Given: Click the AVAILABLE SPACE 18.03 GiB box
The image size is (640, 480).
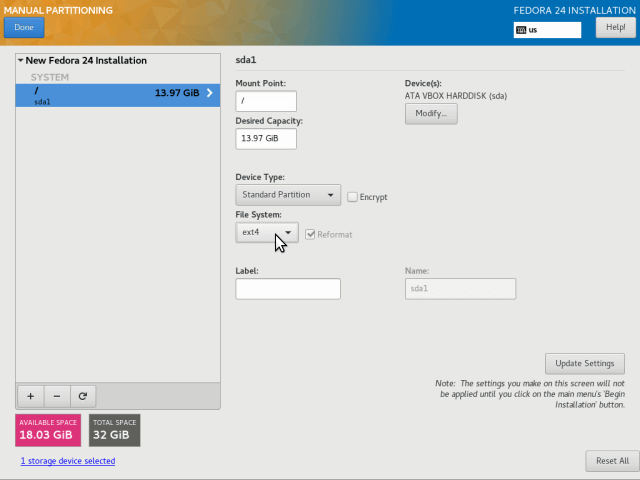Looking at the screenshot, I should [48, 430].
